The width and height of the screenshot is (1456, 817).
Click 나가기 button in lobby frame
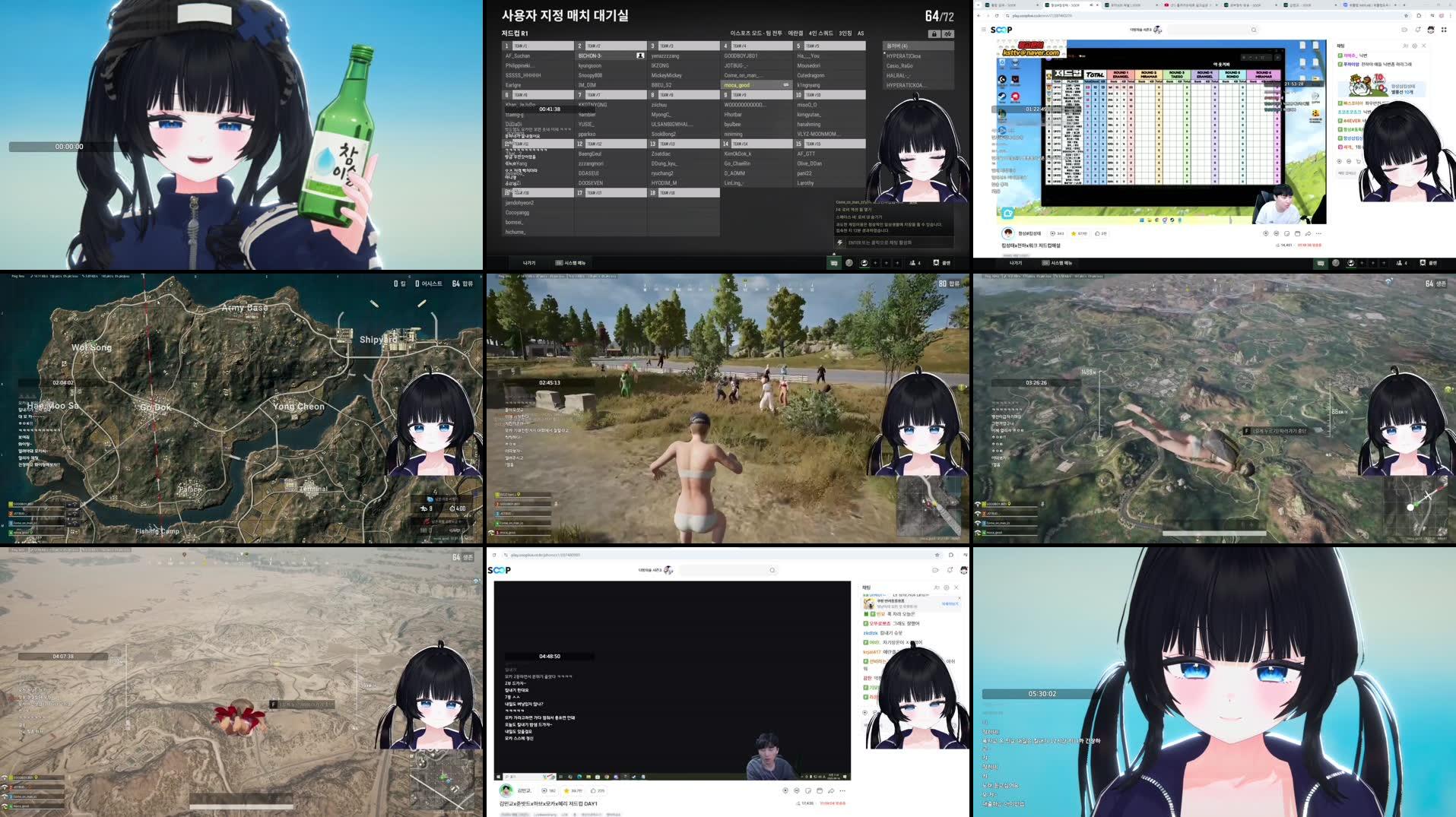tap(529, 263)
